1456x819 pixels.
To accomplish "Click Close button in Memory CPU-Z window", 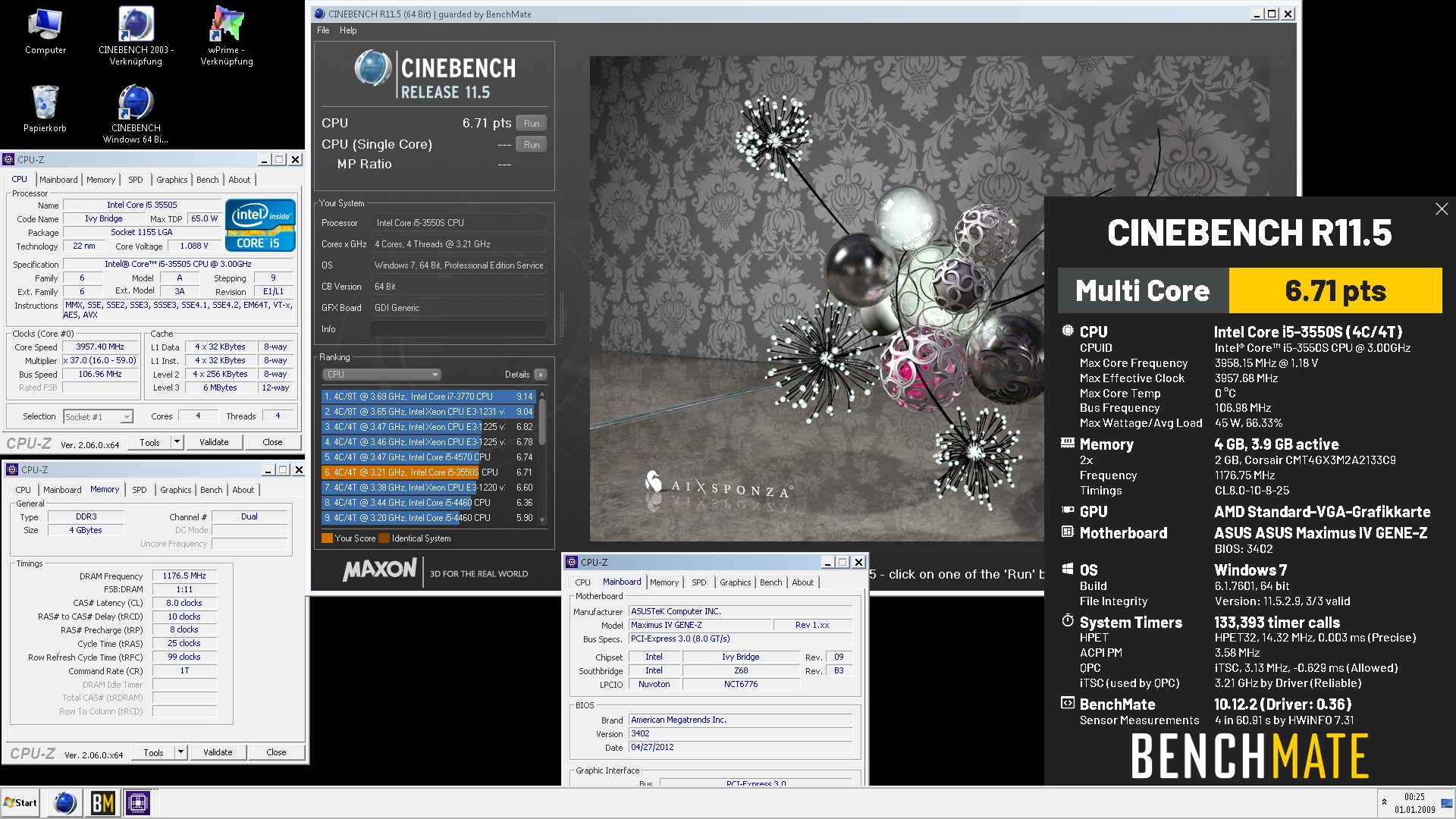I will pos(276,752).
